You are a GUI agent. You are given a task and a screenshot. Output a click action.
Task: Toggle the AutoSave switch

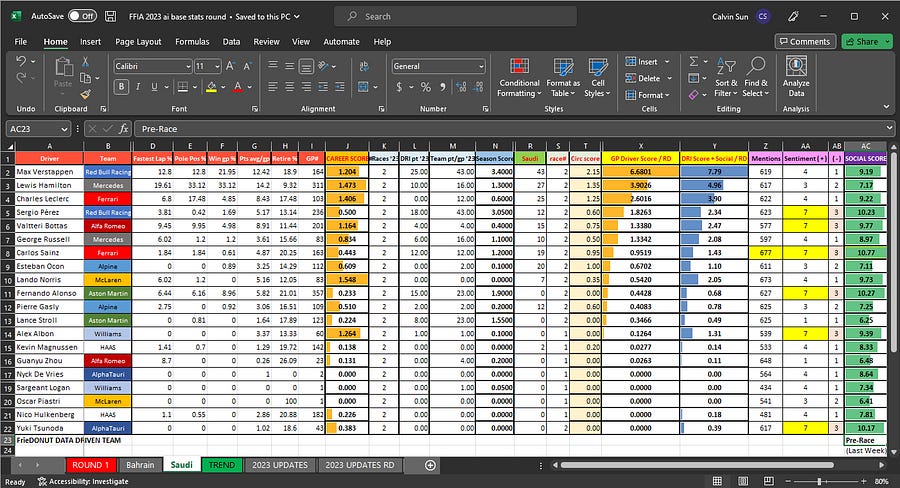coord(82,16)
